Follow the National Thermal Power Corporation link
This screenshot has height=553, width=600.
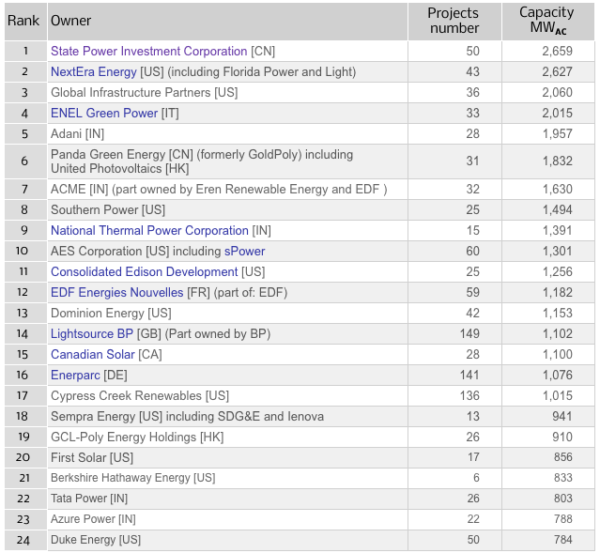[x=149, y=230]
